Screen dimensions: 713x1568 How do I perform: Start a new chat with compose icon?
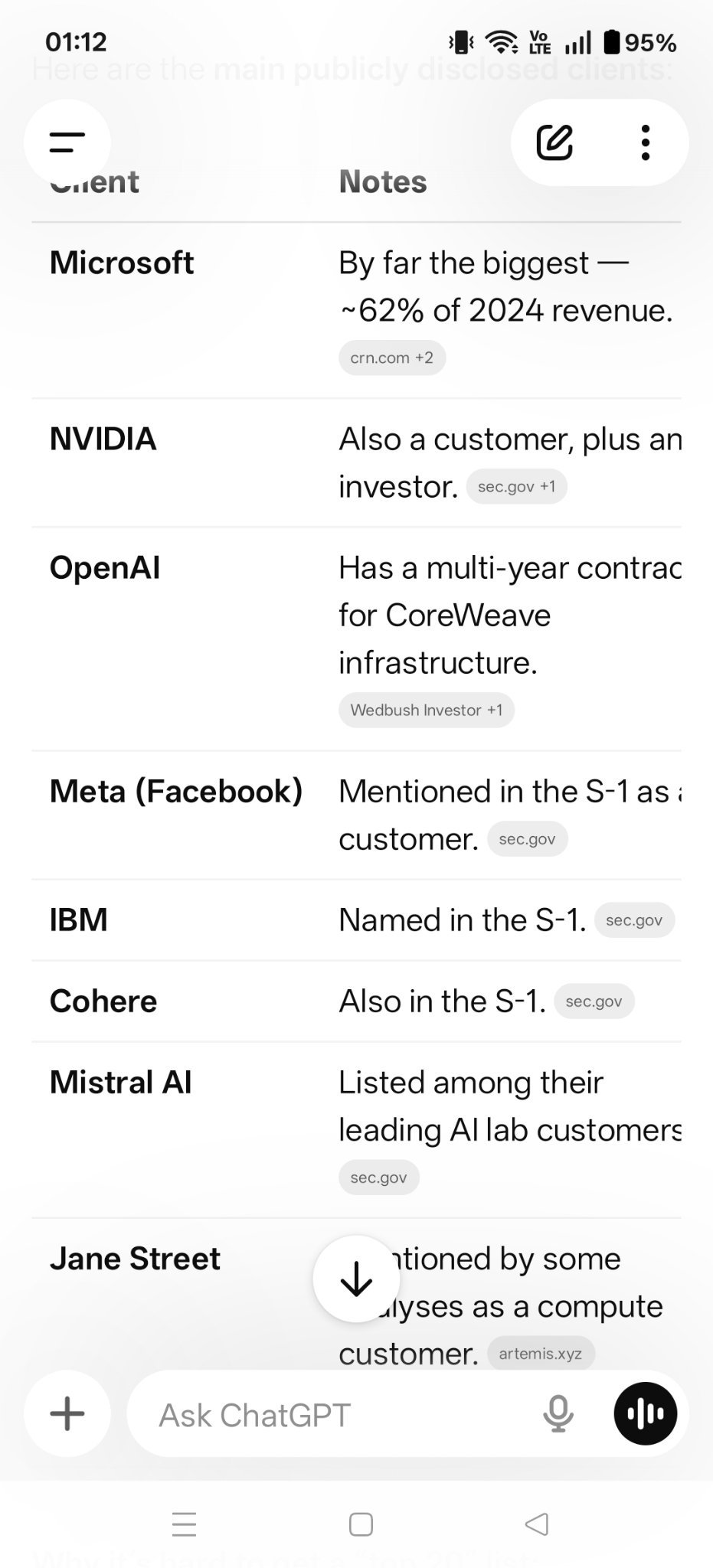[x=554, y=142]
